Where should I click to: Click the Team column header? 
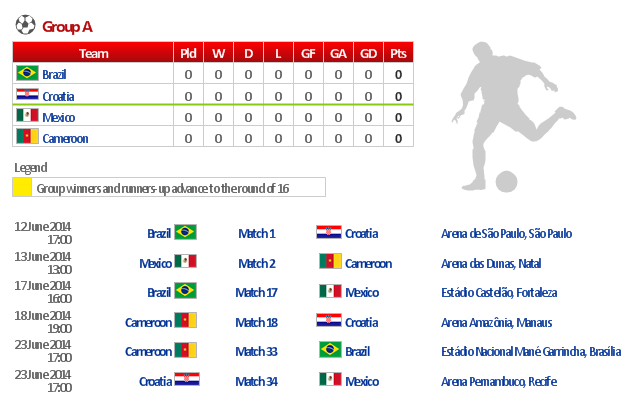(x=93, y=53)
